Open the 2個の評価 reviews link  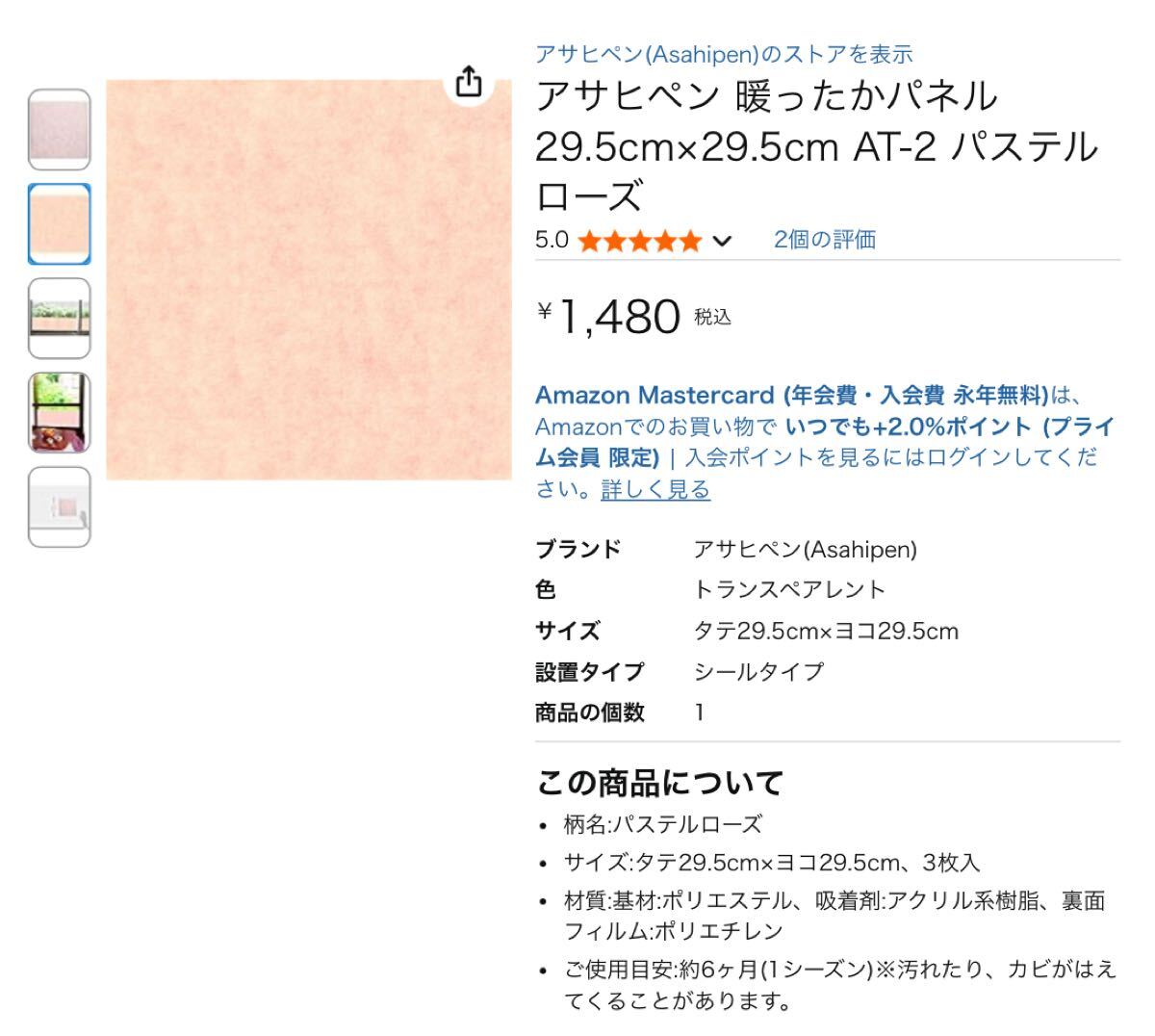pyautogui.click(x=825, y=240)
